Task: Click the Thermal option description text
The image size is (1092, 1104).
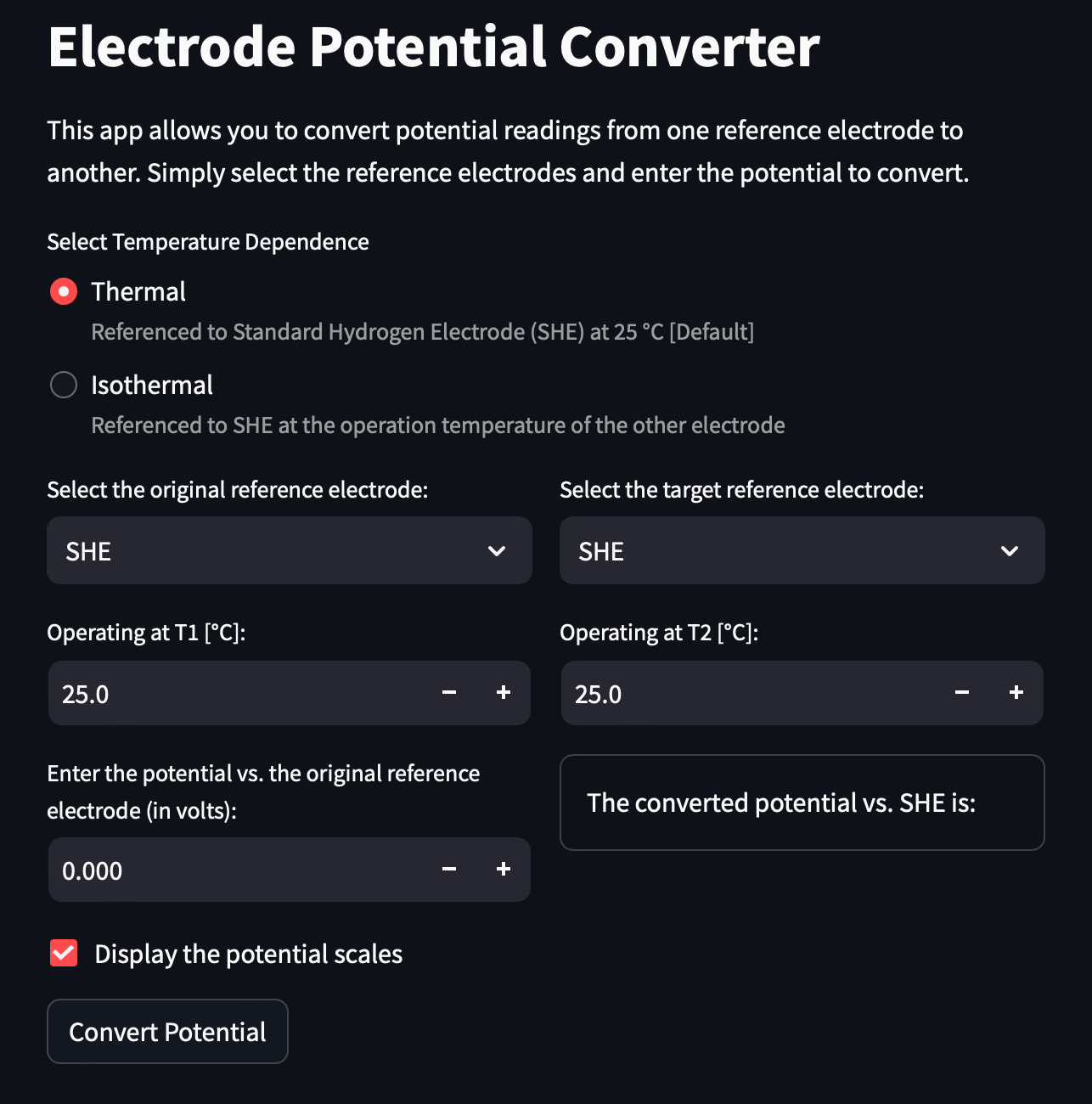Action: (422, 331)
